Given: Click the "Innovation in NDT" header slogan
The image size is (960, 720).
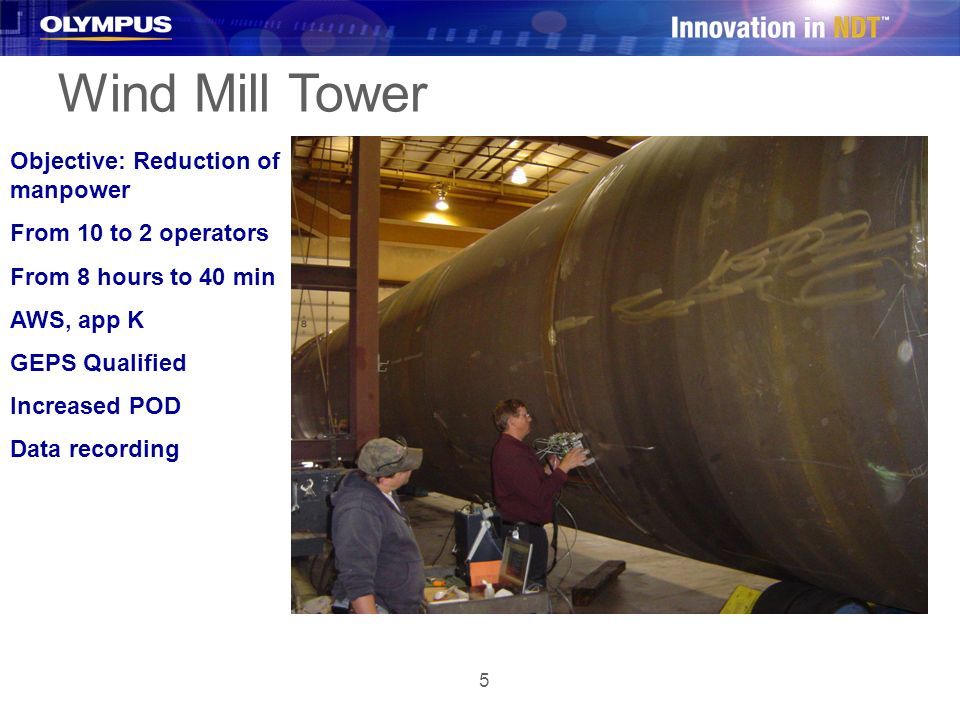Looking at the screenshot, I should (x=780, y=28).
